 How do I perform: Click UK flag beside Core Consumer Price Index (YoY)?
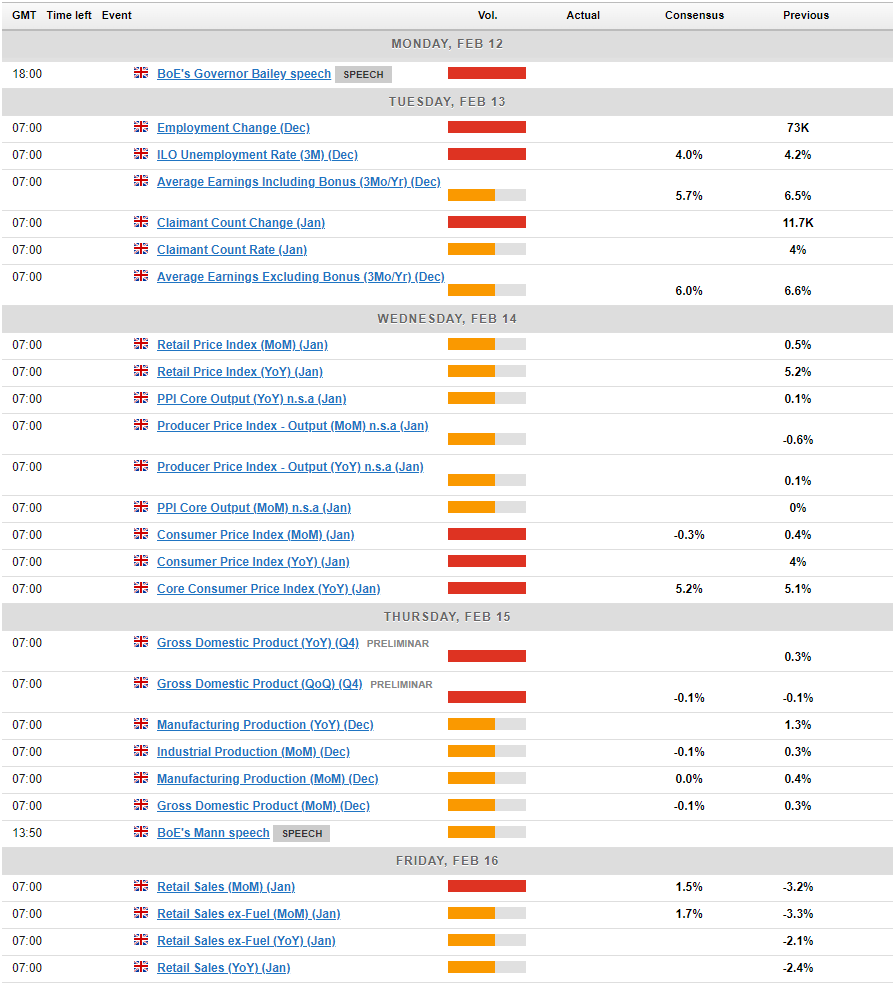[141, 588]
